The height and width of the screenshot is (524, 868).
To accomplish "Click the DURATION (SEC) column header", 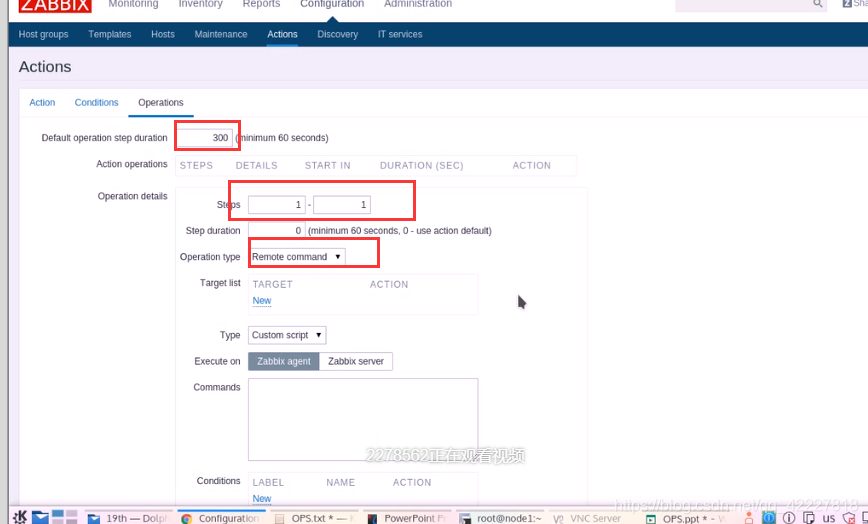I will pyautogui.click(x=421, y=165).
